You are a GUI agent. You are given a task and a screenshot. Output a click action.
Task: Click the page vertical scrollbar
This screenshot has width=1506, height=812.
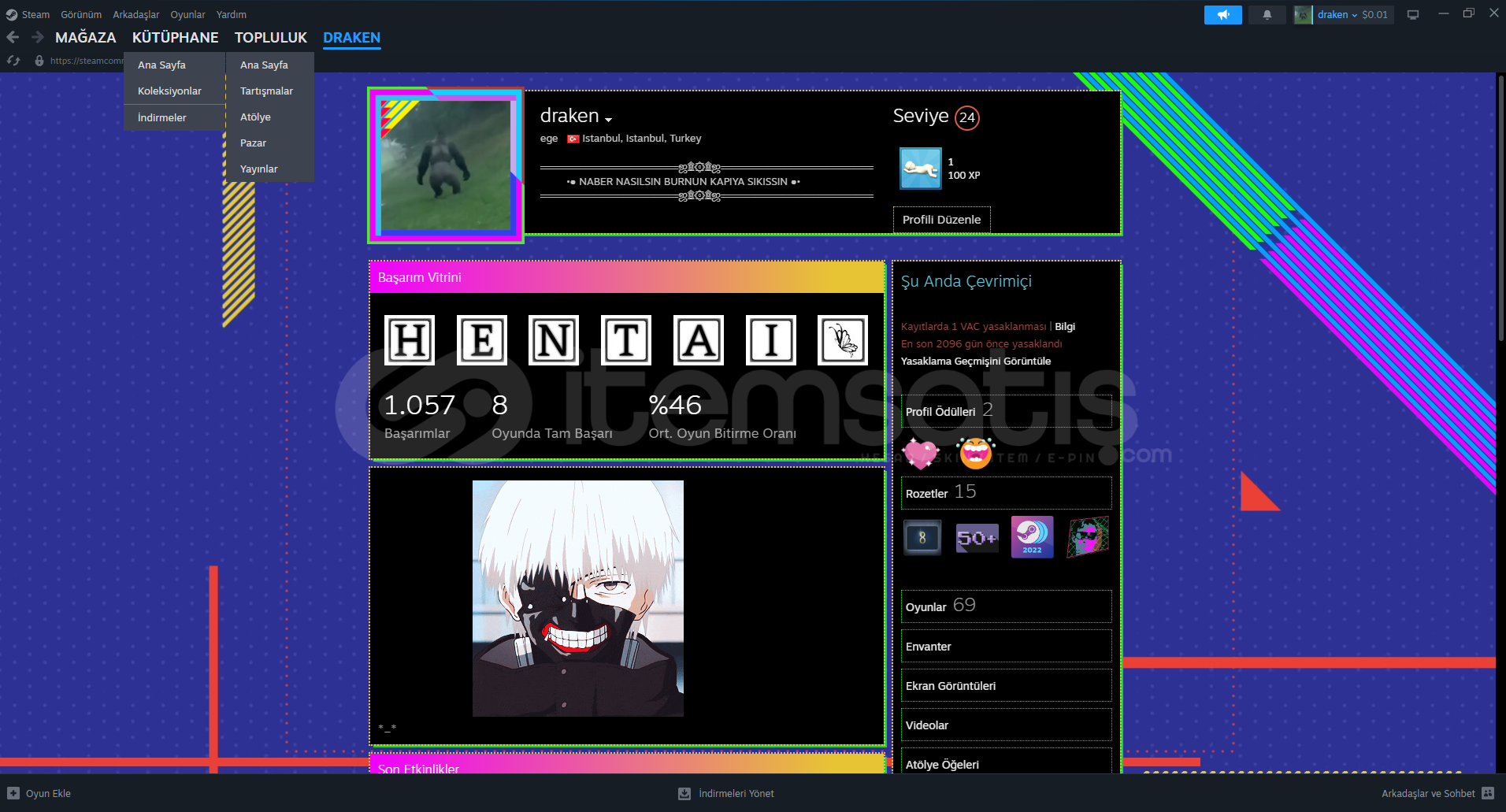1500,209
